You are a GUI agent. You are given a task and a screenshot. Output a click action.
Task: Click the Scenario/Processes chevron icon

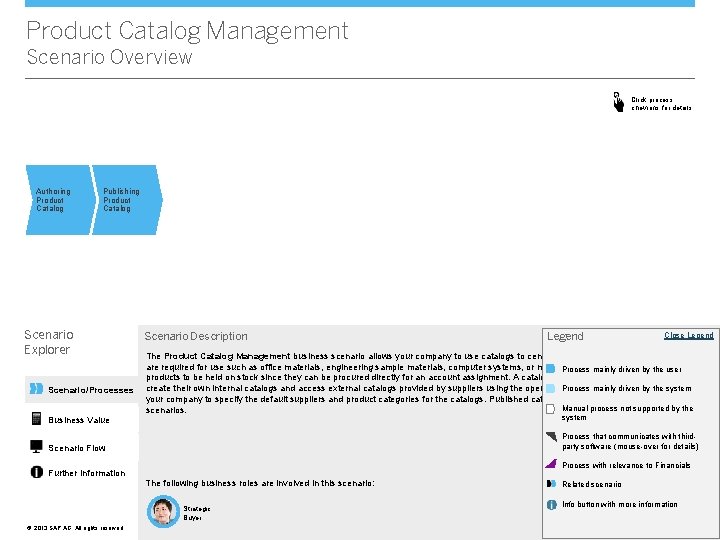[x=36, y=388]
